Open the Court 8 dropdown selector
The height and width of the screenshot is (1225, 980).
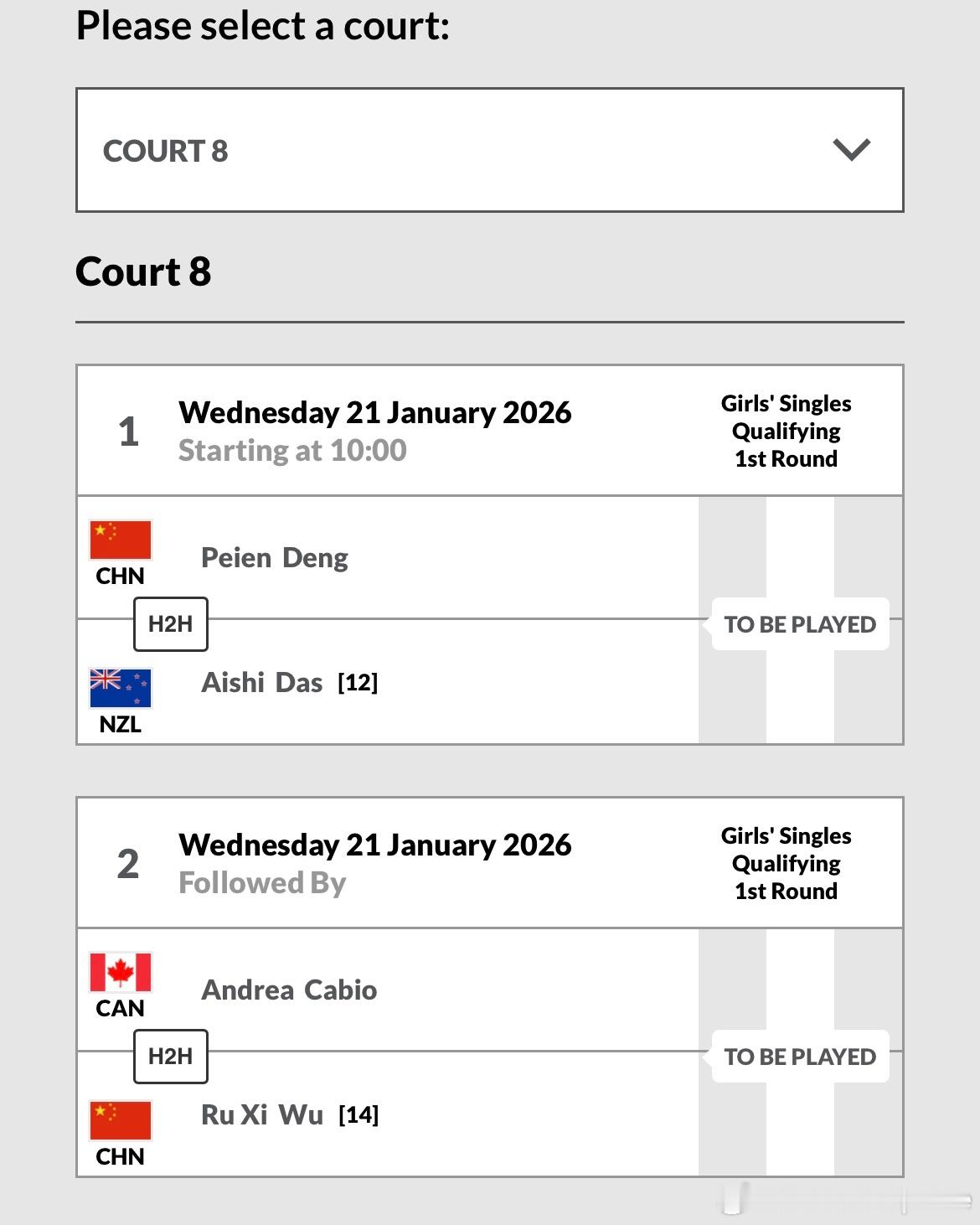click(489, 151)
